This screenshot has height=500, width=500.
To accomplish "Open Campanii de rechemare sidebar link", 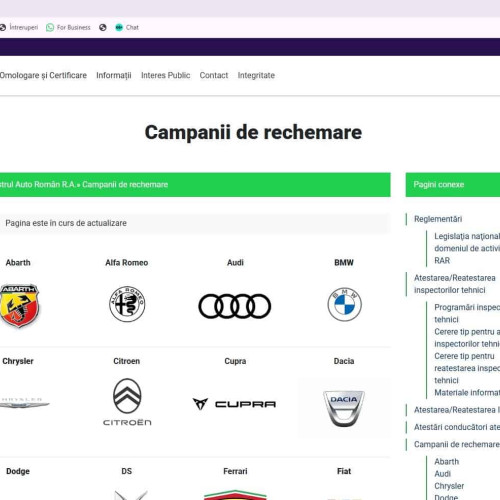I will tap(457, 444).
